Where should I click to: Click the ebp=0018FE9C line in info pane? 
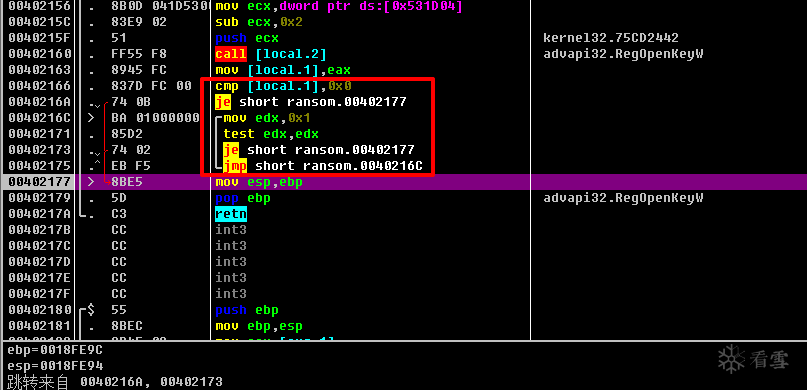tap(56, 350)
